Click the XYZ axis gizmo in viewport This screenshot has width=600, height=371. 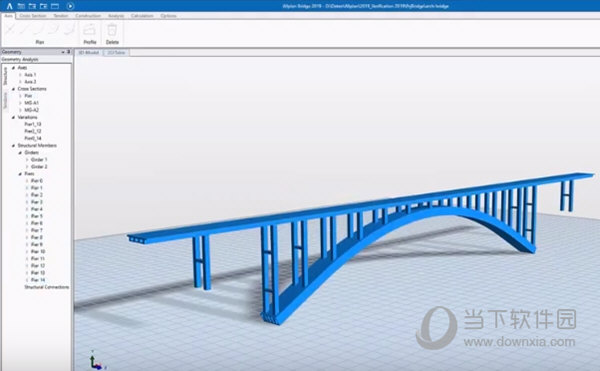click(x=95, y=360)
